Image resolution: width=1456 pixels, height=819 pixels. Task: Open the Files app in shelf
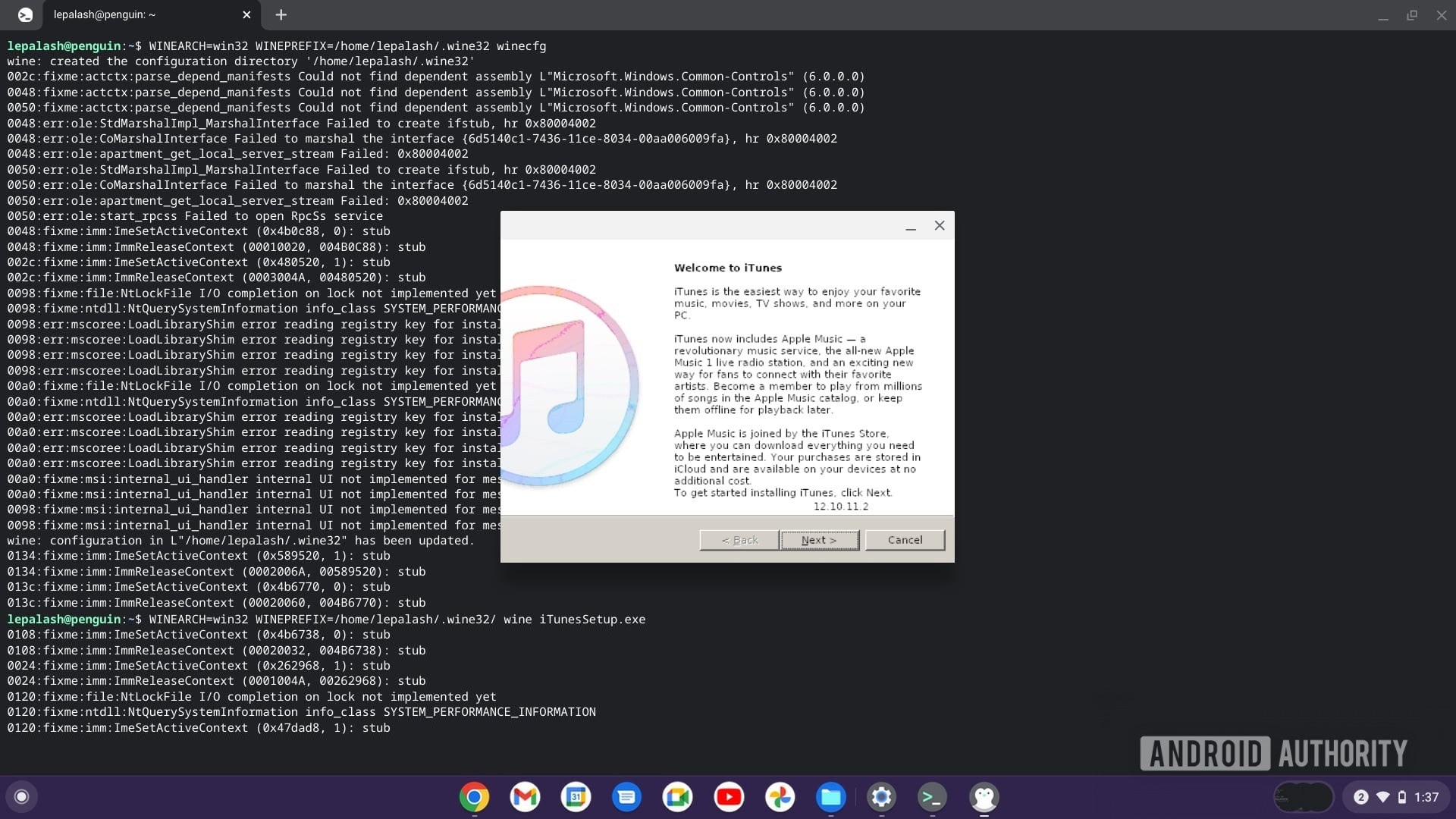(830, 797)
